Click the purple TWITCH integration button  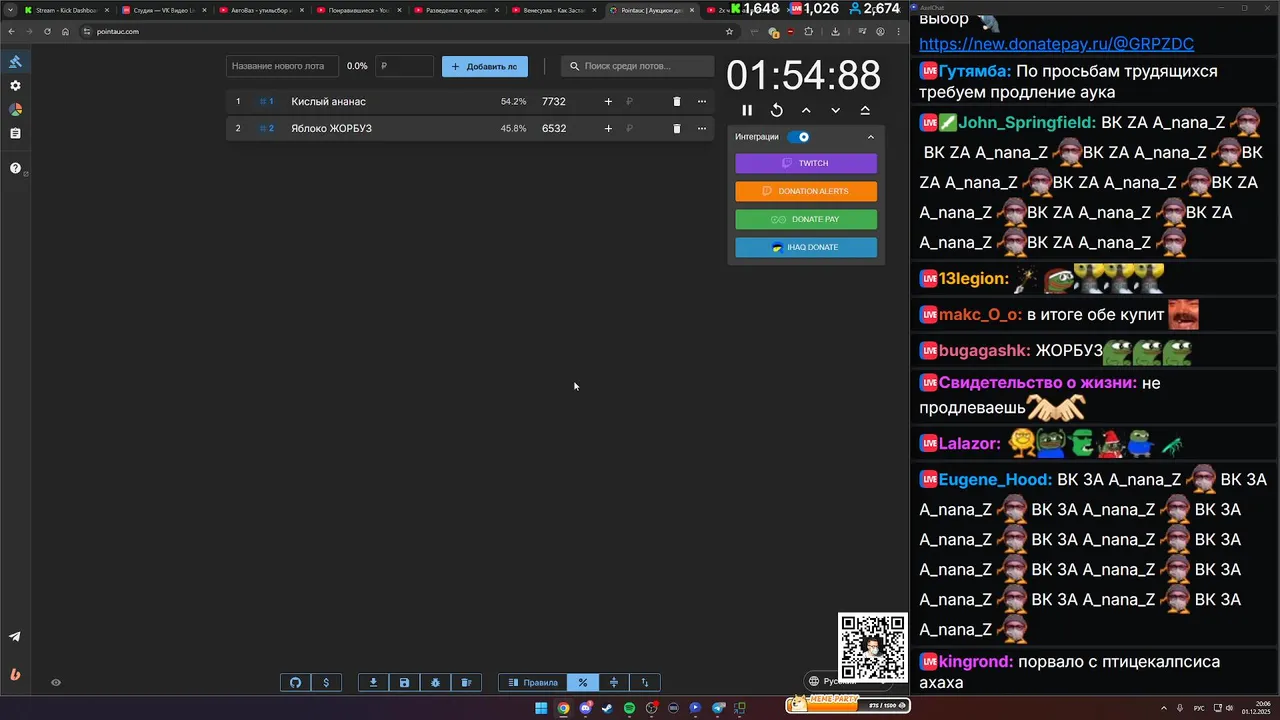click(806, 163)
